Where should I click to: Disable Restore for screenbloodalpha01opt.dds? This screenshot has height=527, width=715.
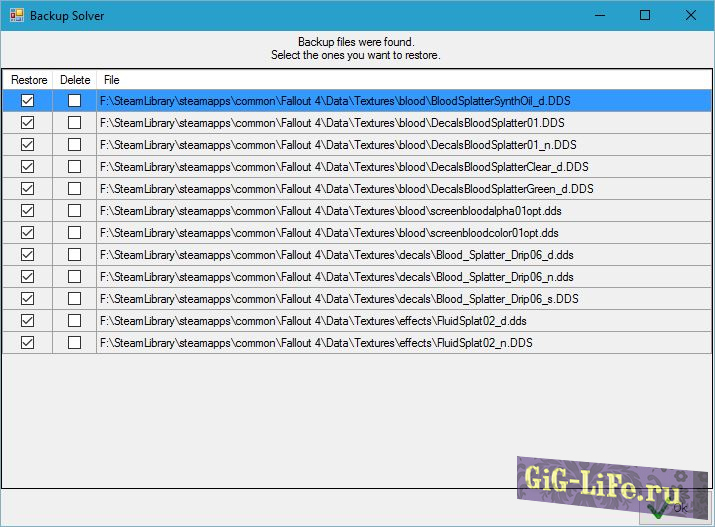point(27,210)
